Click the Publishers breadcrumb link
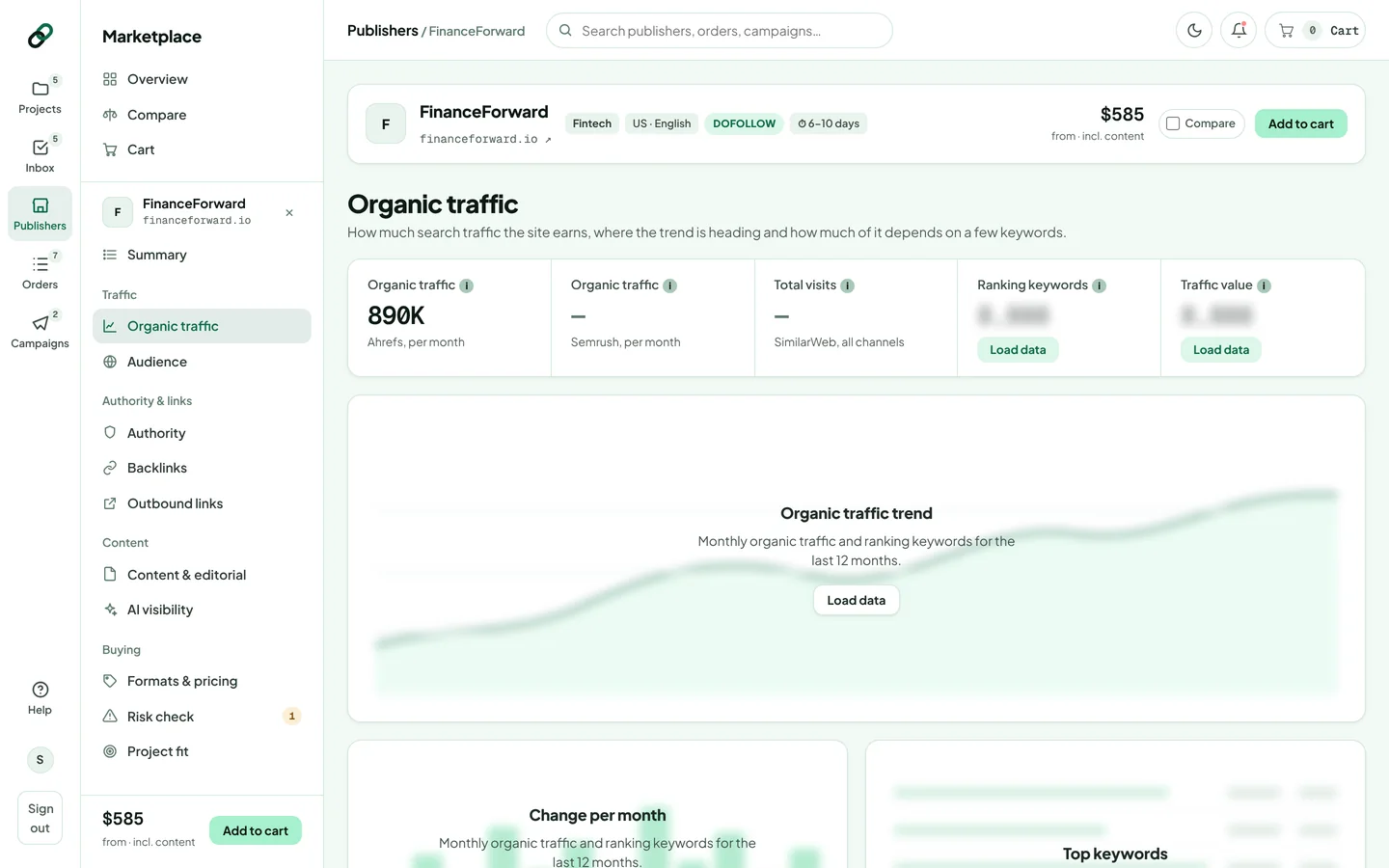Image resolution: width=1389 pixels, height=868 pixels. coord(382,31)
